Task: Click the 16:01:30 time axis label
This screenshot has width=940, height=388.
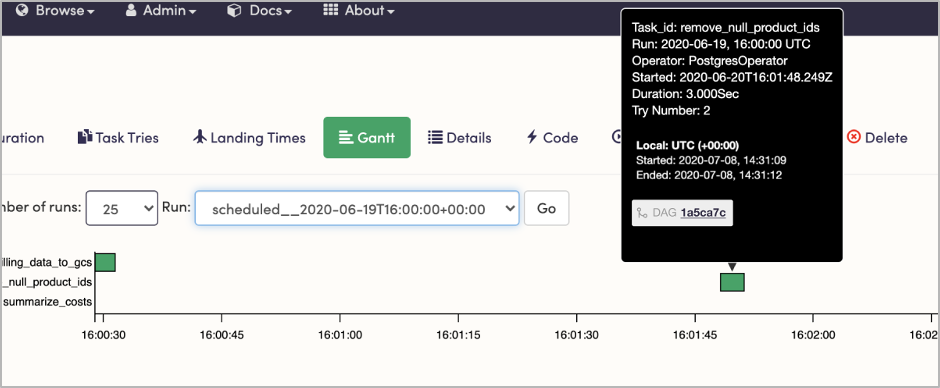Action: tap(576, 336)
